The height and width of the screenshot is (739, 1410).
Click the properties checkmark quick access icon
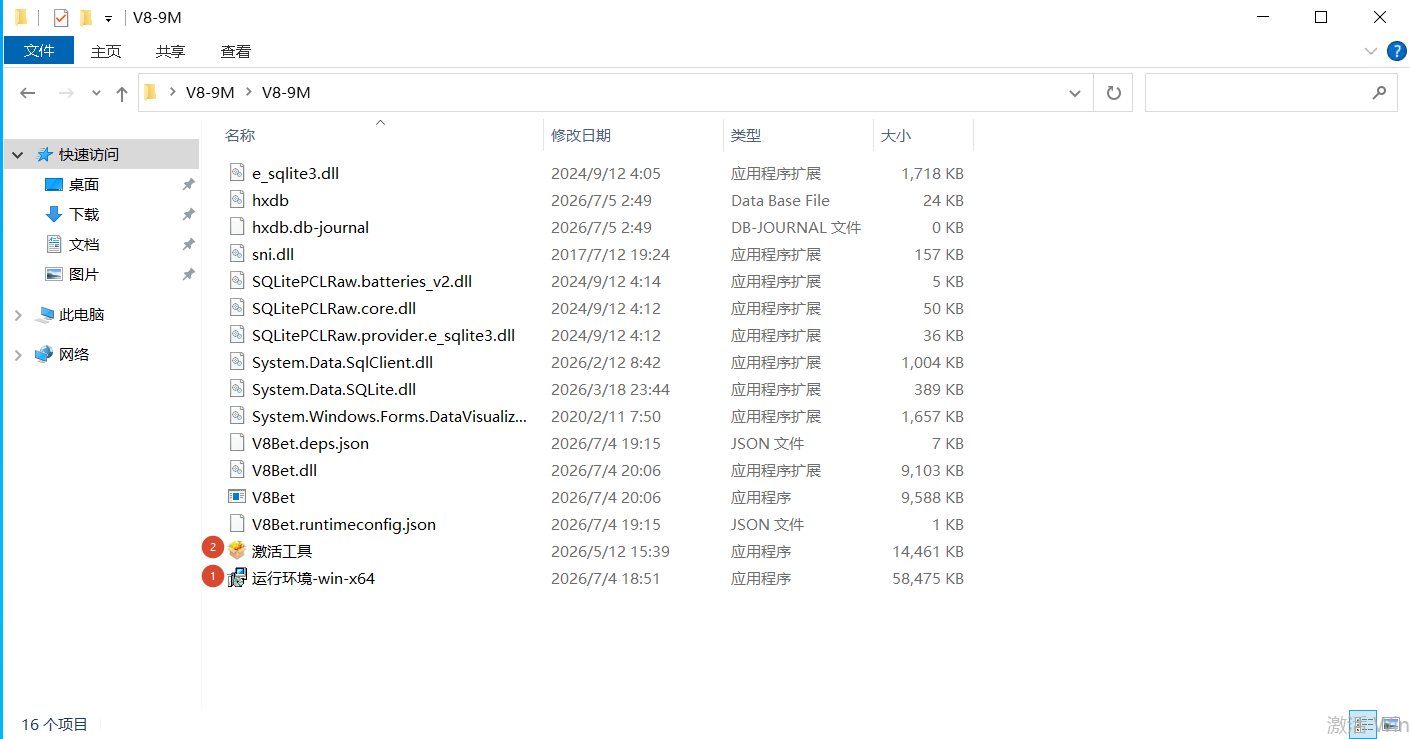coord(61,17)
